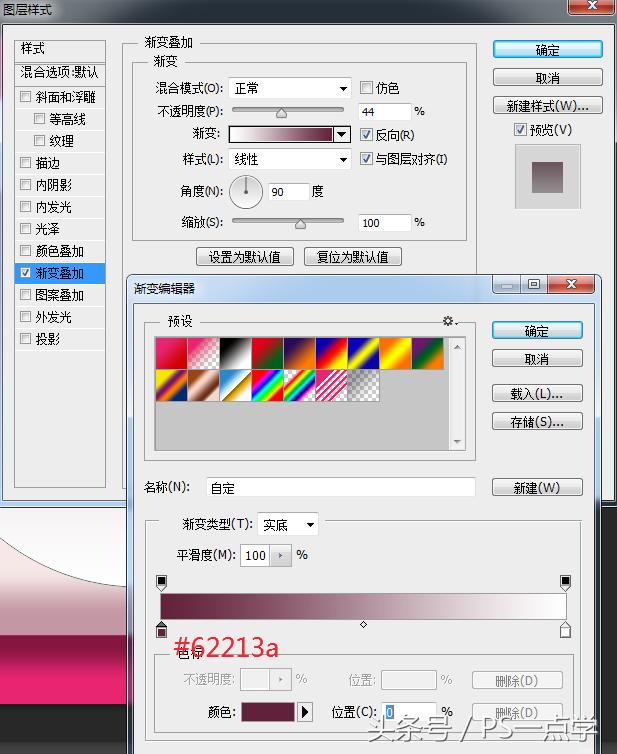Screen dimensions: 617x754
Task: Click Load (载入) gradients button
Action: point(537,393)
